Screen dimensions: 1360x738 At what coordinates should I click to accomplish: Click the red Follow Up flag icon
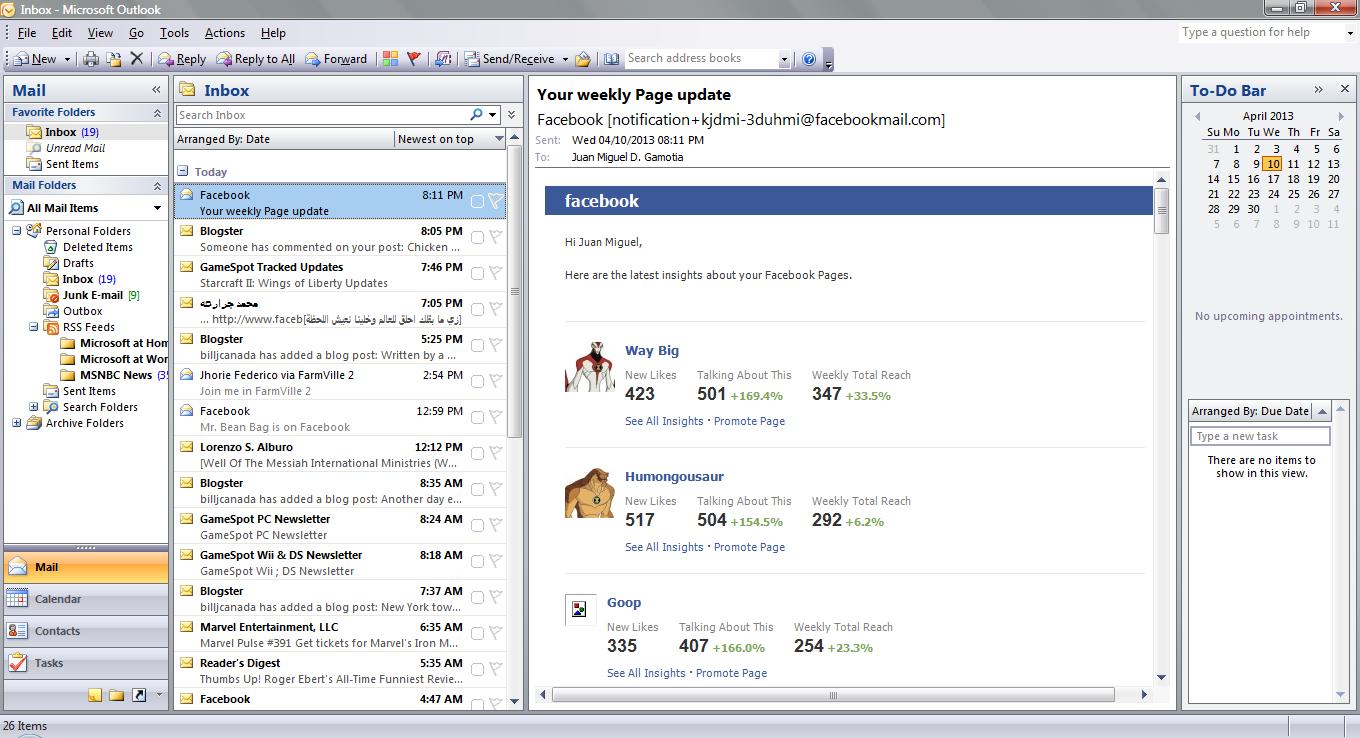pyautogui.click(x=414, y=59)
